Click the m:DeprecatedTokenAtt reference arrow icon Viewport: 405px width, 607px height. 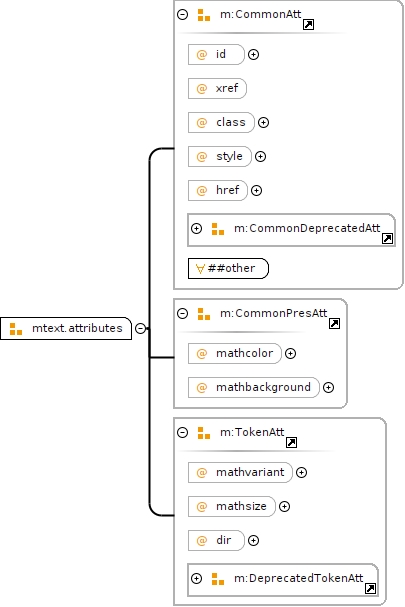click(x=370, y=588)
